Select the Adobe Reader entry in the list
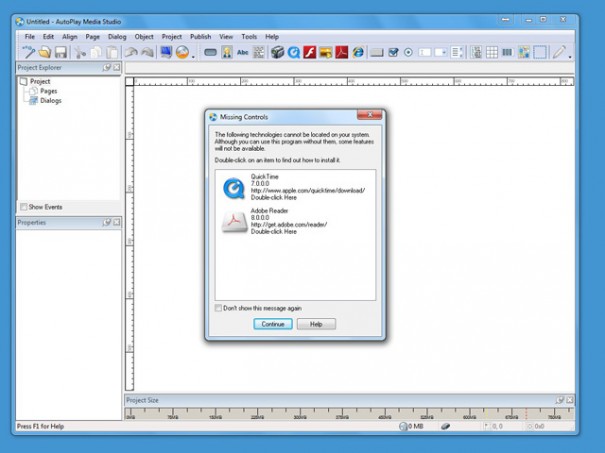605x453 pixels. click(295, 221)
